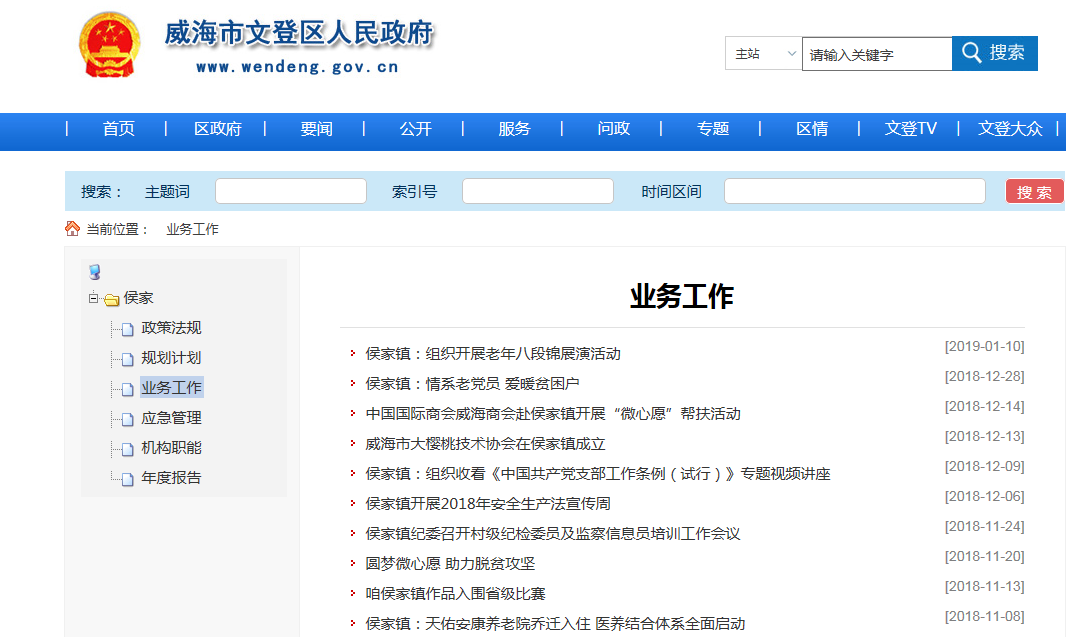The height and width of the screenshot is (637, 1066).
Task: Open the 要闻 navigation menu
Action: tap(316, 129)
